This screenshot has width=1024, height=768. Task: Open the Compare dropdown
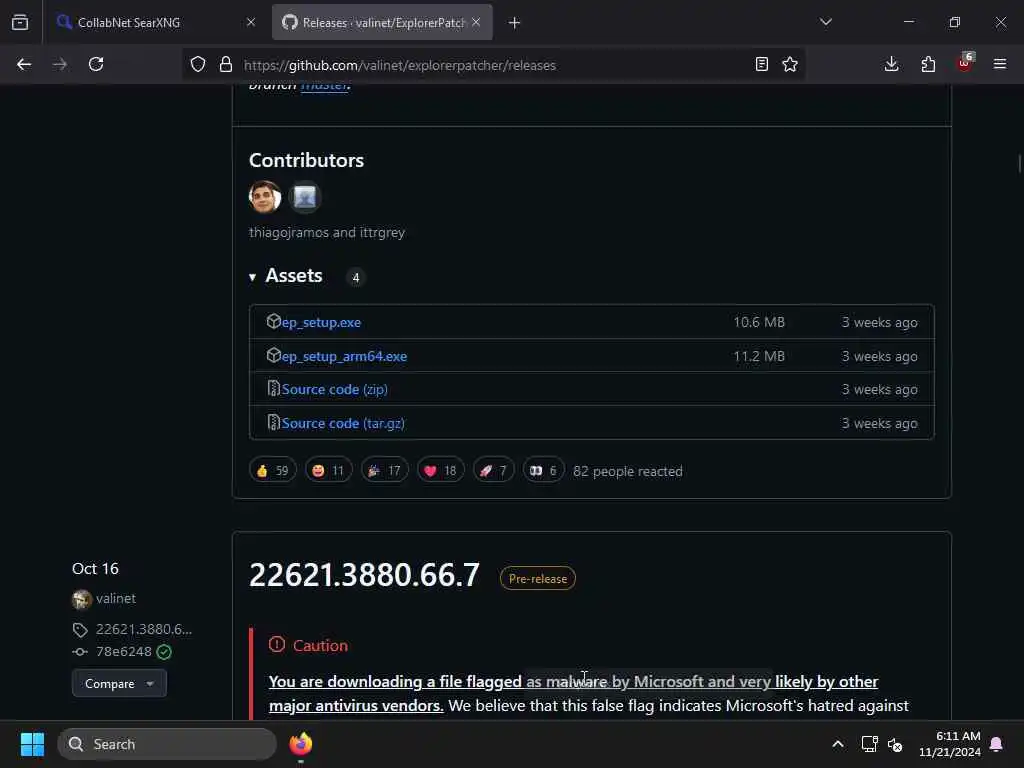(119, 683)
